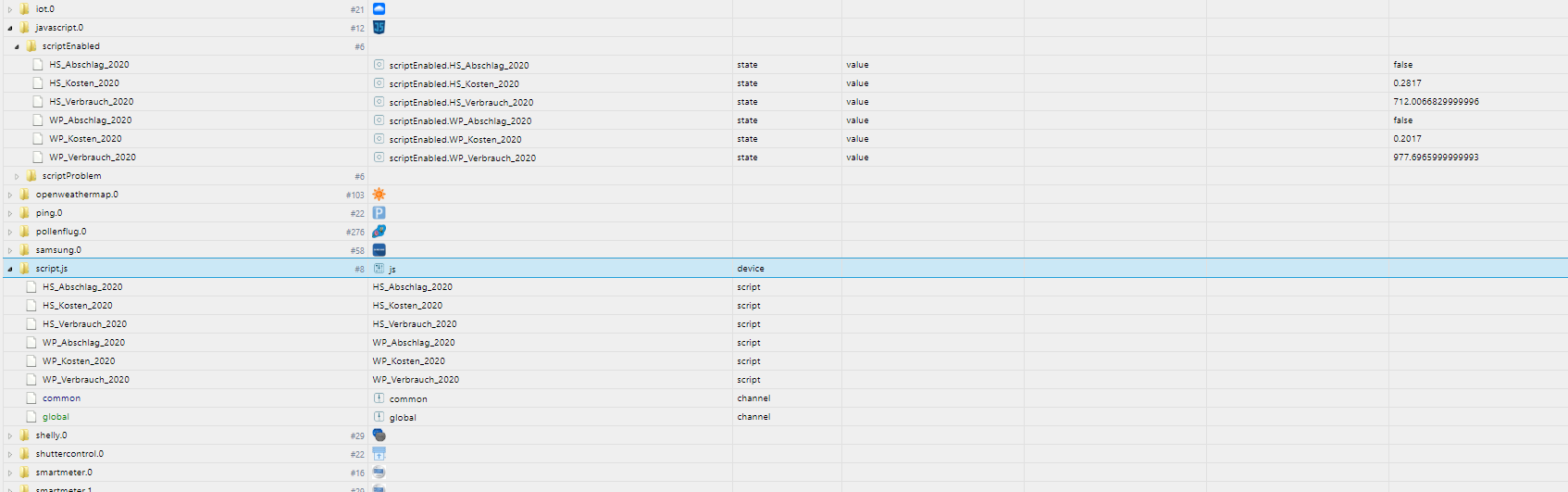The width and height of the screenshot is (1568, 492).
Task: Click the iot.0 cloud adapter icon
Action: [379, 8]
